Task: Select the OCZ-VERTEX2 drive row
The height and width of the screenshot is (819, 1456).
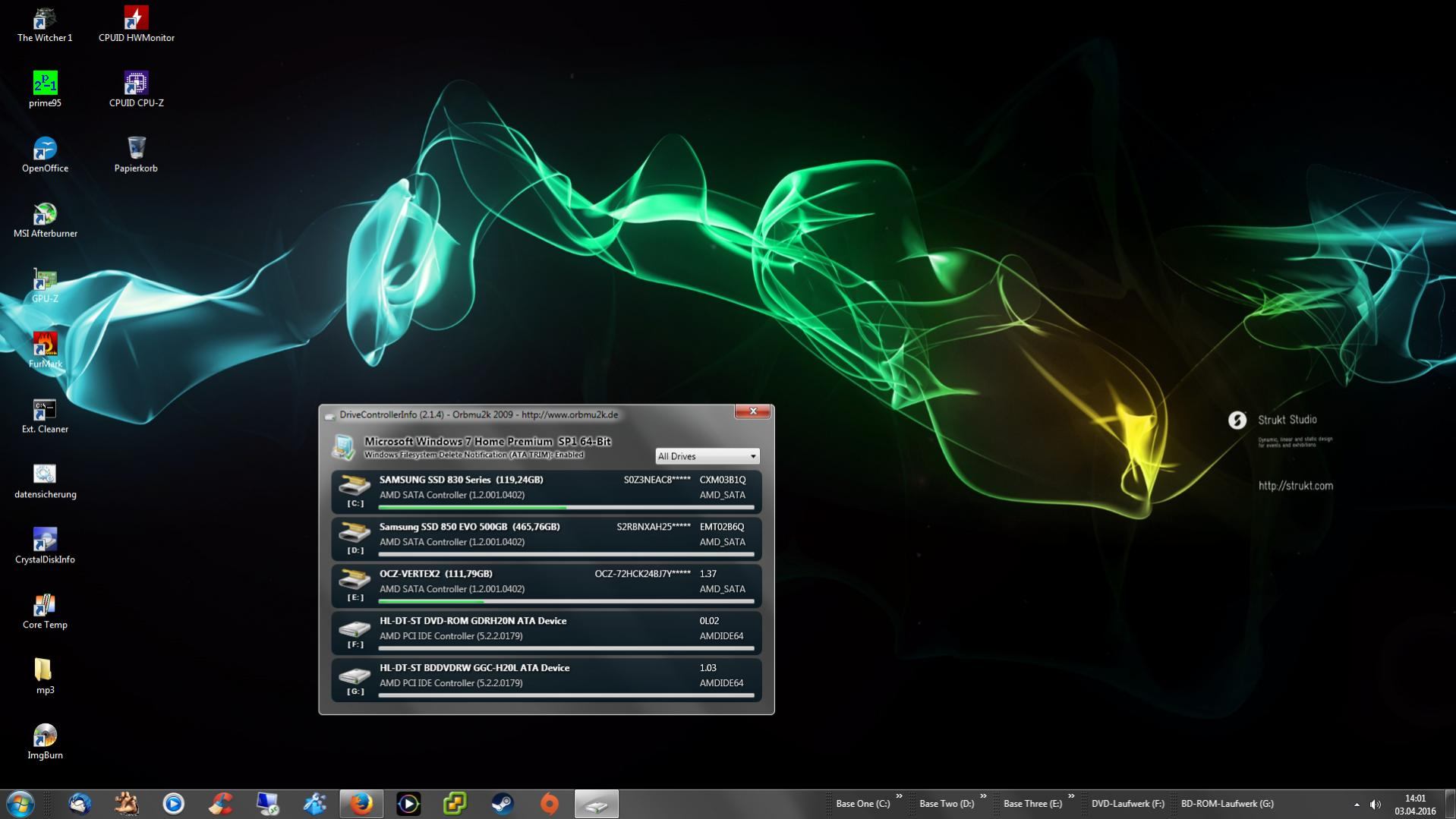Action: pos(547,586)
